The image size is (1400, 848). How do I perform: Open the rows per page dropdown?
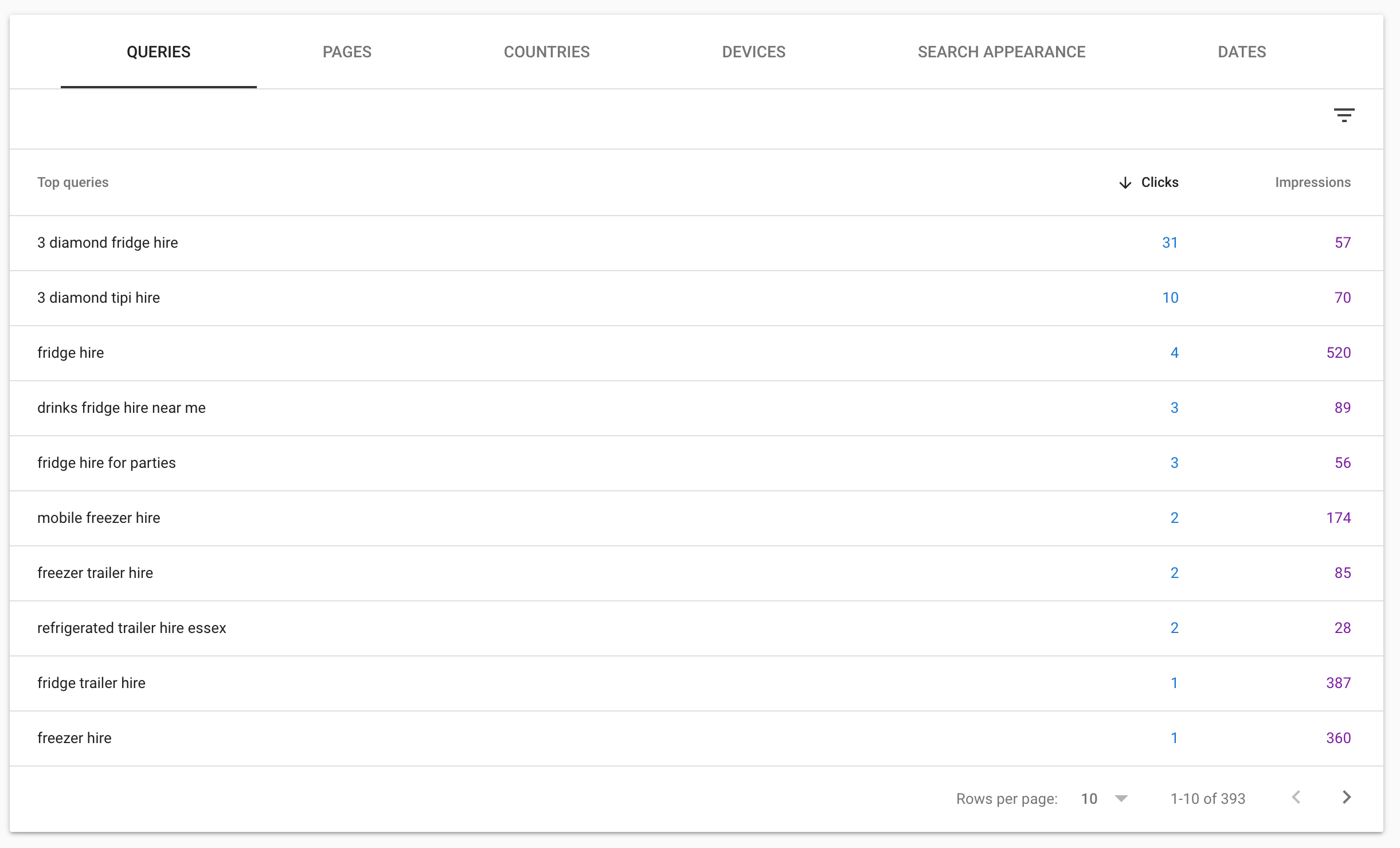pos(1104,799)
